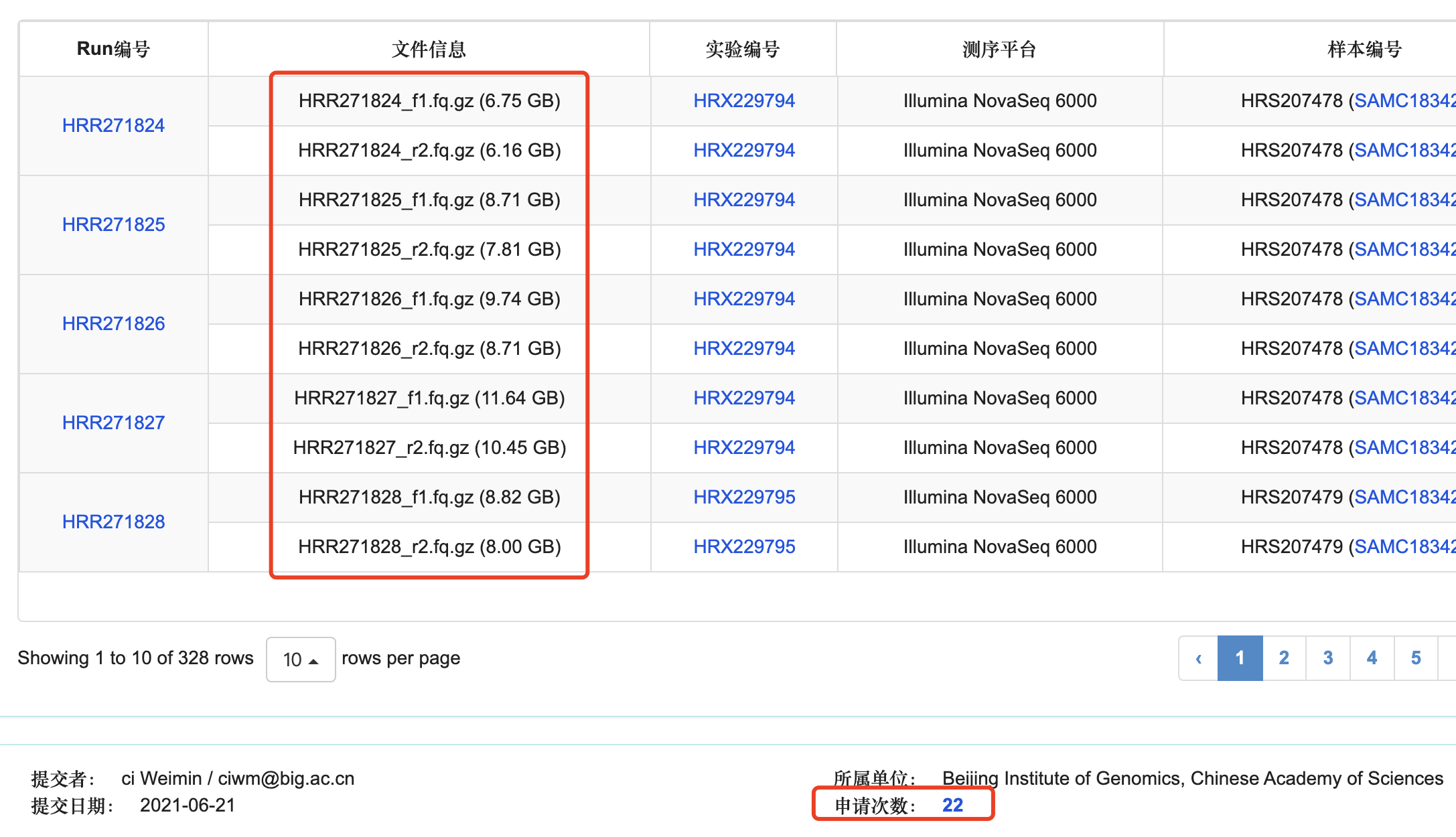This screenshot has width=1456, height=837.
Task: Open run HRR271826 link
Action: (113, 323)
